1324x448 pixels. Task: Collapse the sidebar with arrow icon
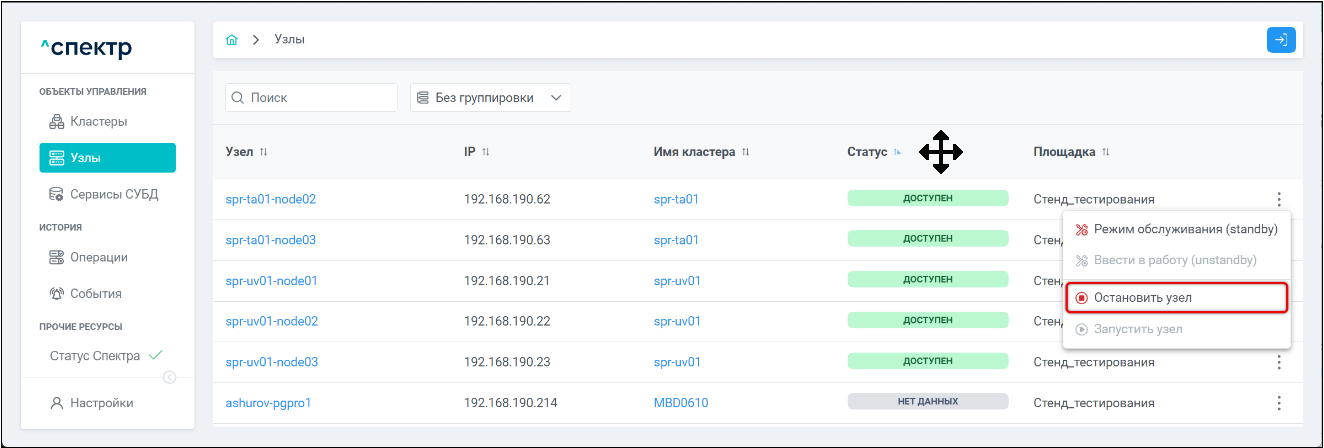coord(169,377)
